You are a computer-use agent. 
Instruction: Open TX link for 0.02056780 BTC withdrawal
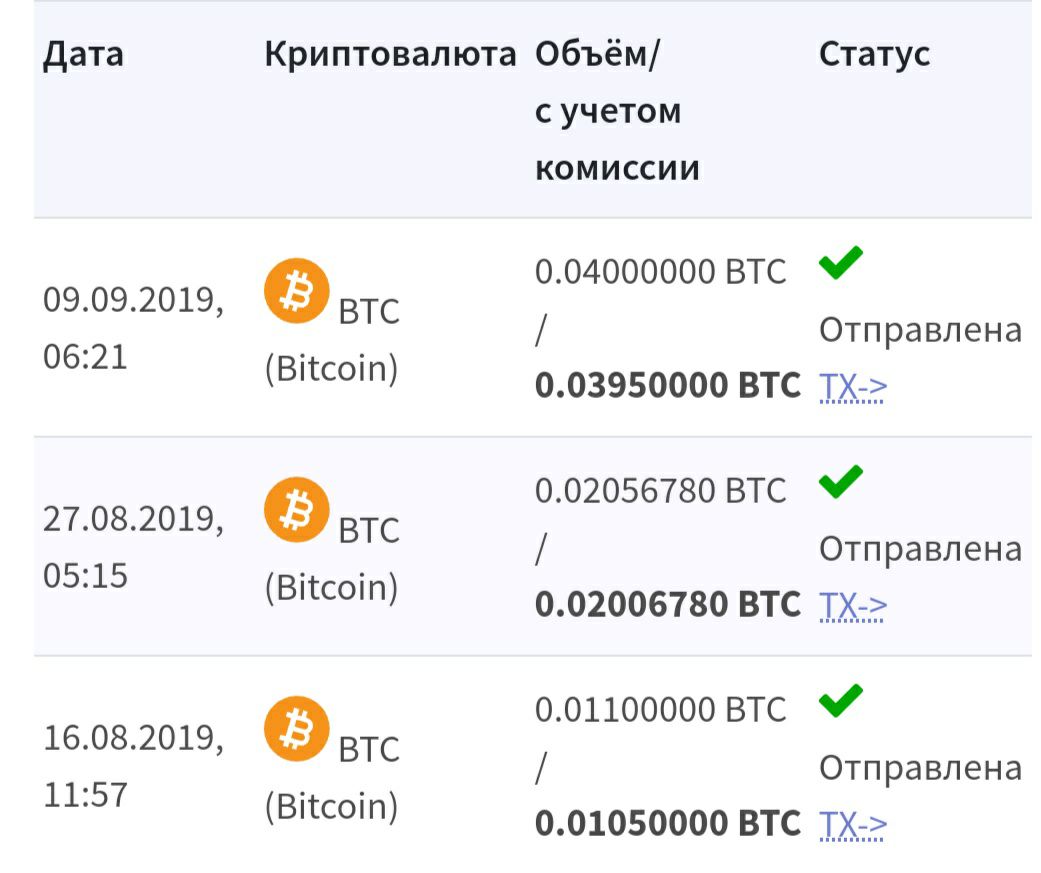click(x=853, y=606)
